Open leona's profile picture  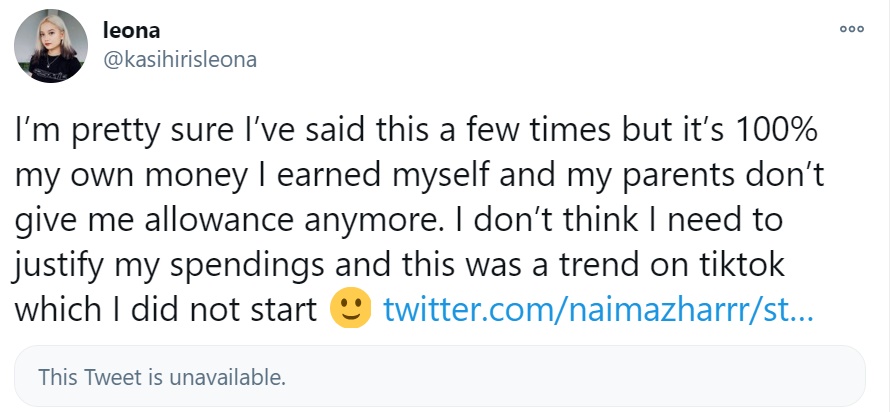51,46
